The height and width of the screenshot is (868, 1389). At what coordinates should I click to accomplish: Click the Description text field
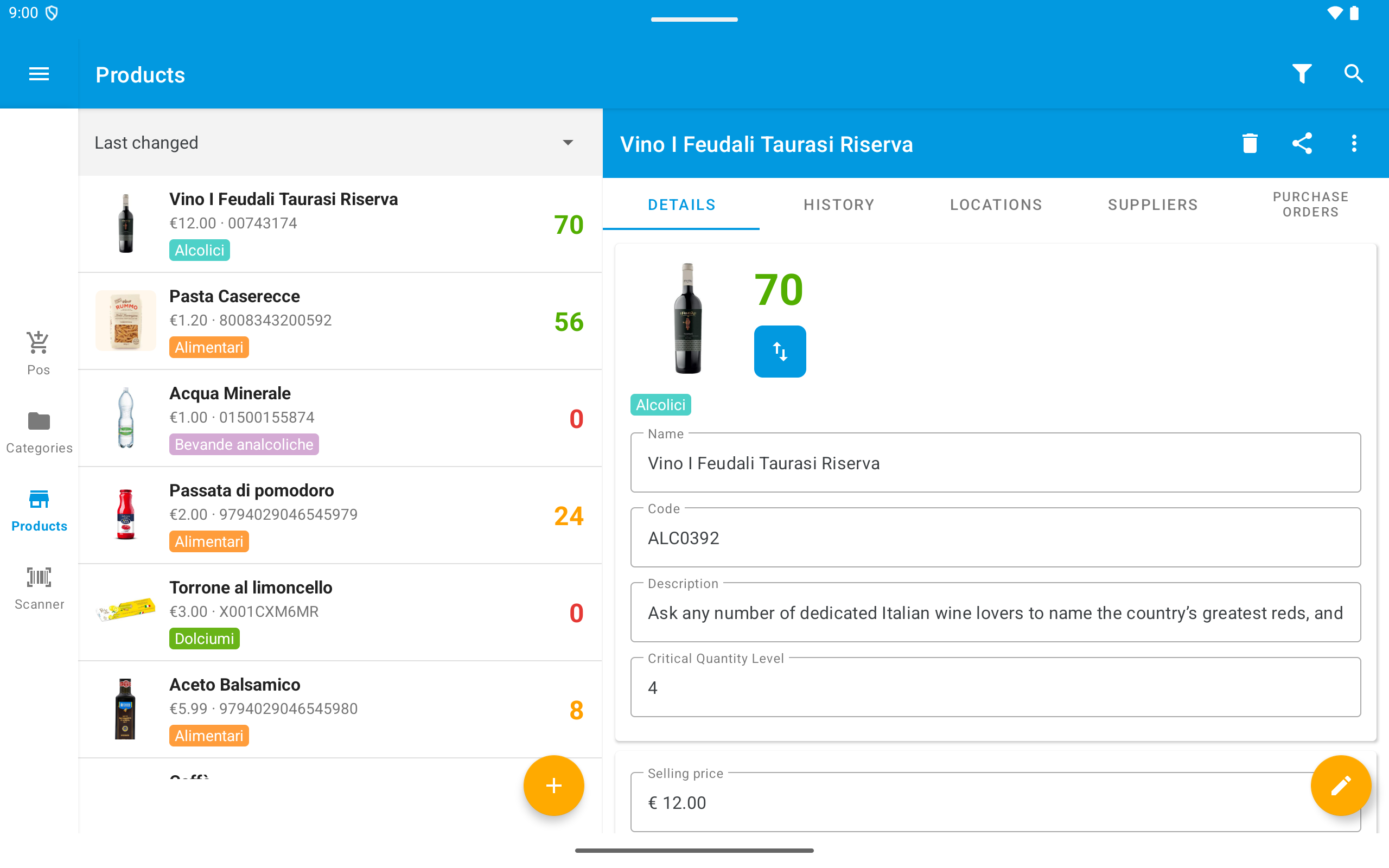995,612
